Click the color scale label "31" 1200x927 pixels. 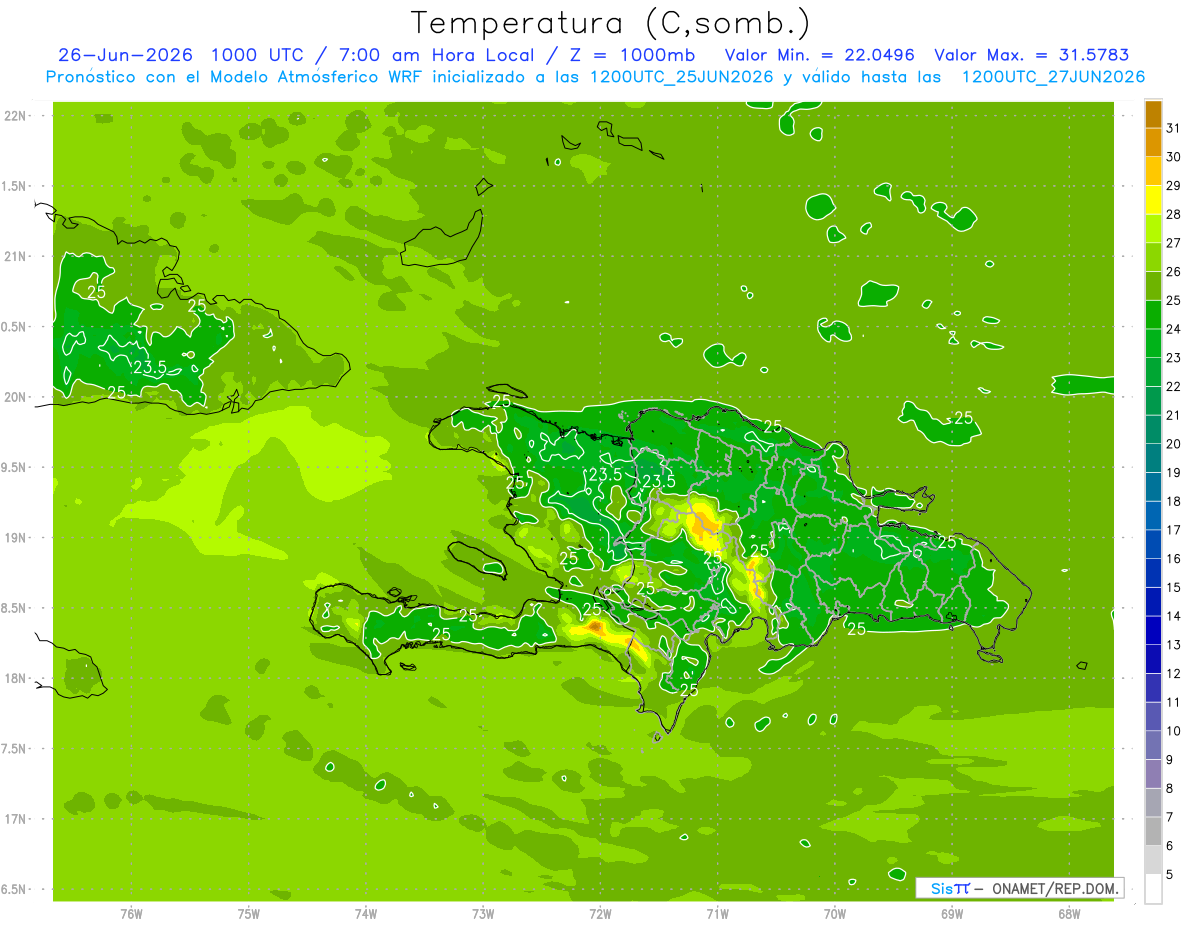pyautogui.click(x=1174, y=128)
